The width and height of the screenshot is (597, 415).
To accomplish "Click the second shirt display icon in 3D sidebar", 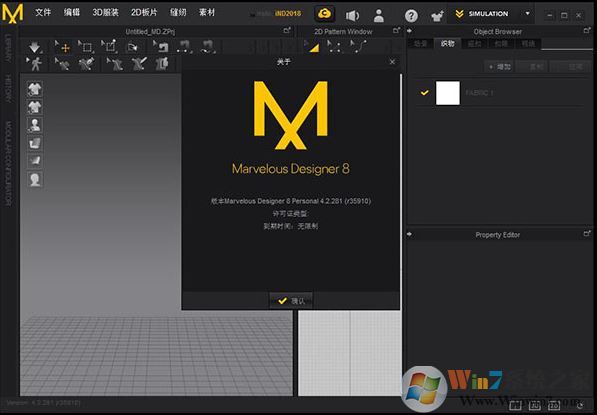I will click(35, 107).
